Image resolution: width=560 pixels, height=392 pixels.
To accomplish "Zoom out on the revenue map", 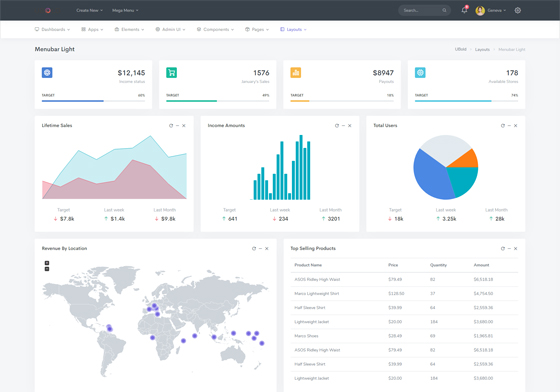I will point(47,269).
